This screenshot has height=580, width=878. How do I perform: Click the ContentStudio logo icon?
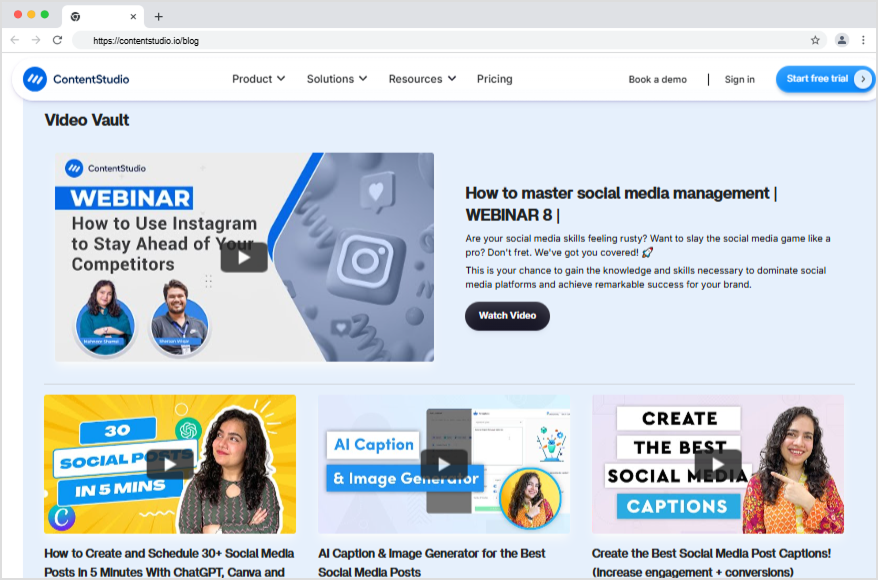tap(35, 79)
